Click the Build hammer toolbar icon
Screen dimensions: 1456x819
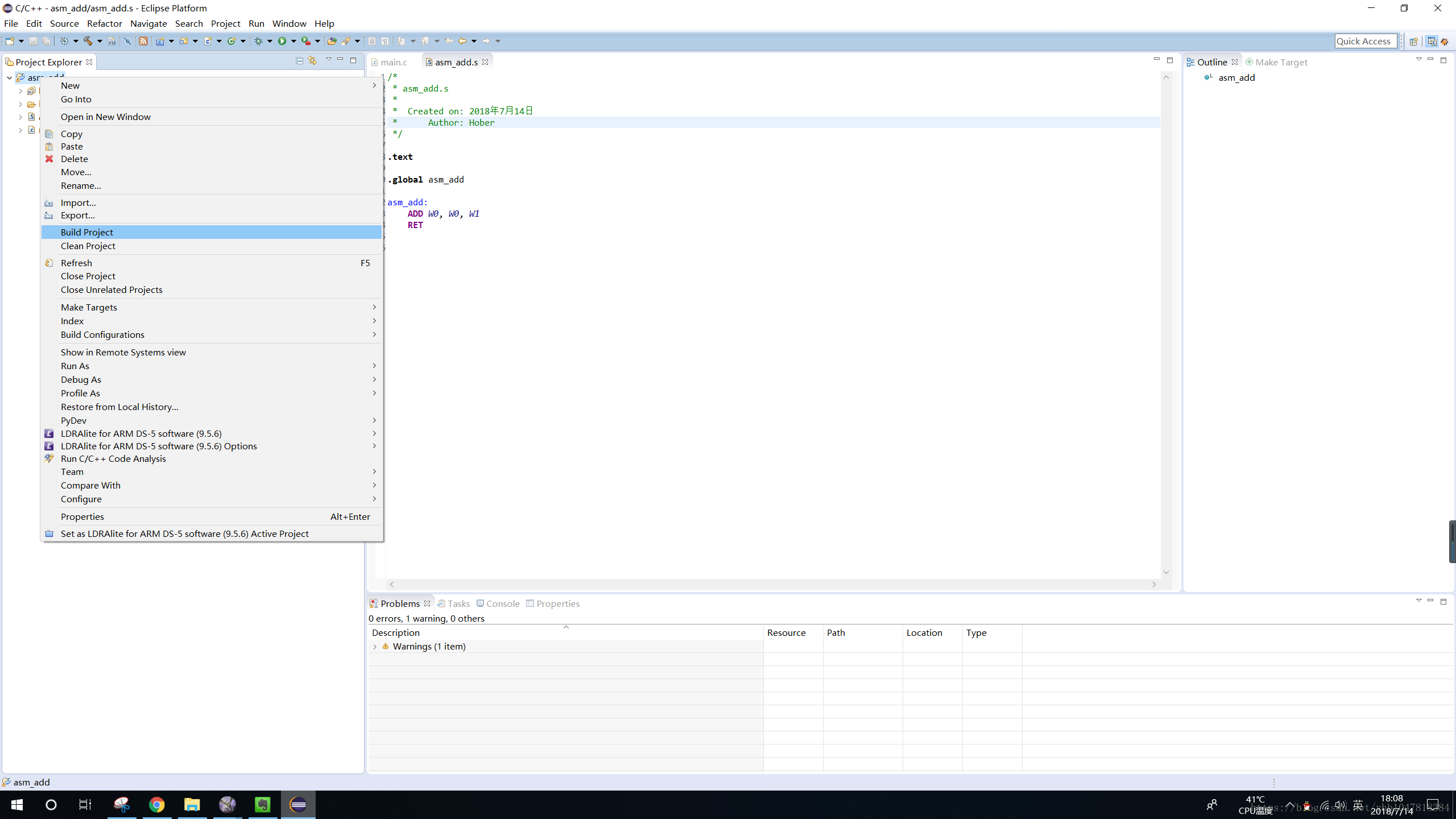click(x=88, y=41)
